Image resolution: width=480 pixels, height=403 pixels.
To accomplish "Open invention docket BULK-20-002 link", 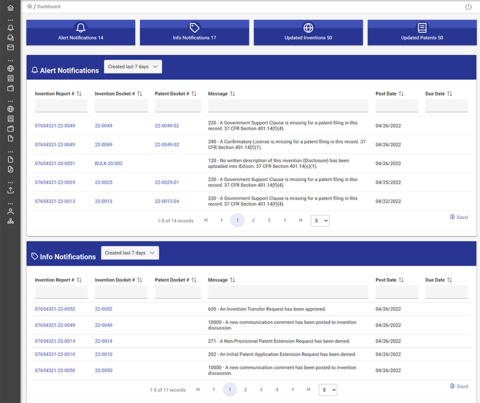I will point(109,163).
